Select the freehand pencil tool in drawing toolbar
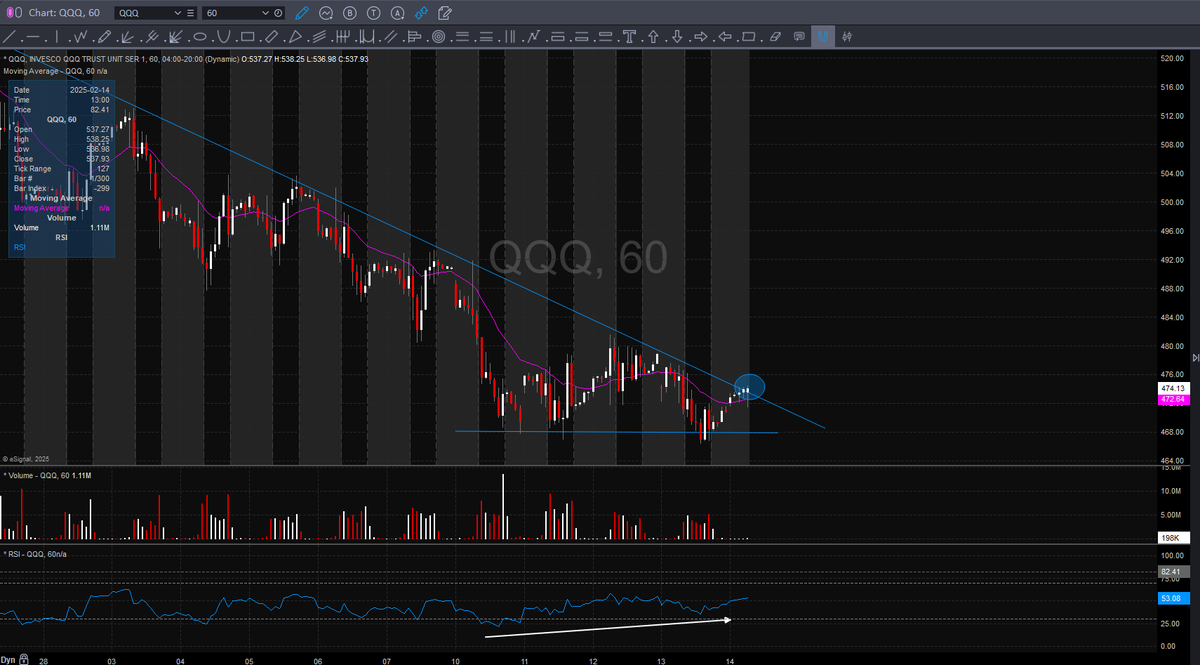 [x=104, y=37]
